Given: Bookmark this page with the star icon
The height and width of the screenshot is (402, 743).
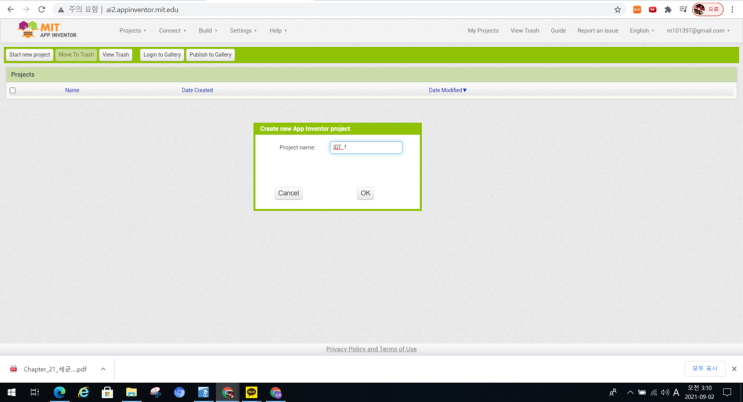Looking at the screenshot, I should [617, 9].
